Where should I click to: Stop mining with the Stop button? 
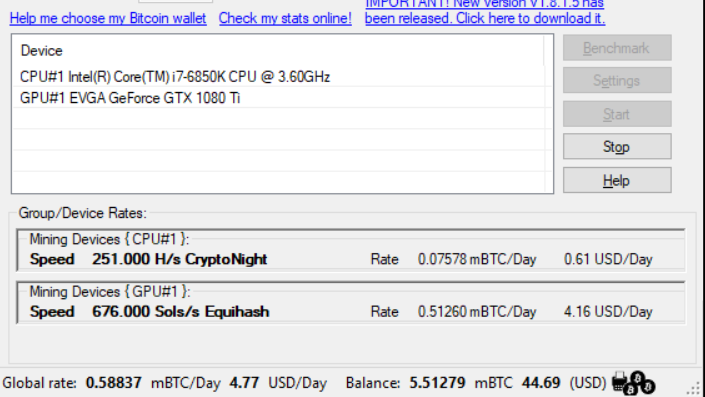tap(617, 147)
